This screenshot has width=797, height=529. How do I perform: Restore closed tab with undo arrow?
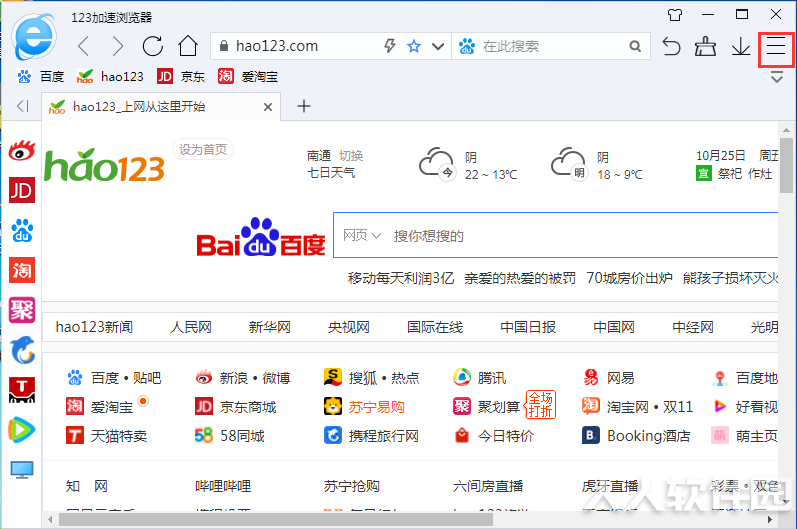671,46
